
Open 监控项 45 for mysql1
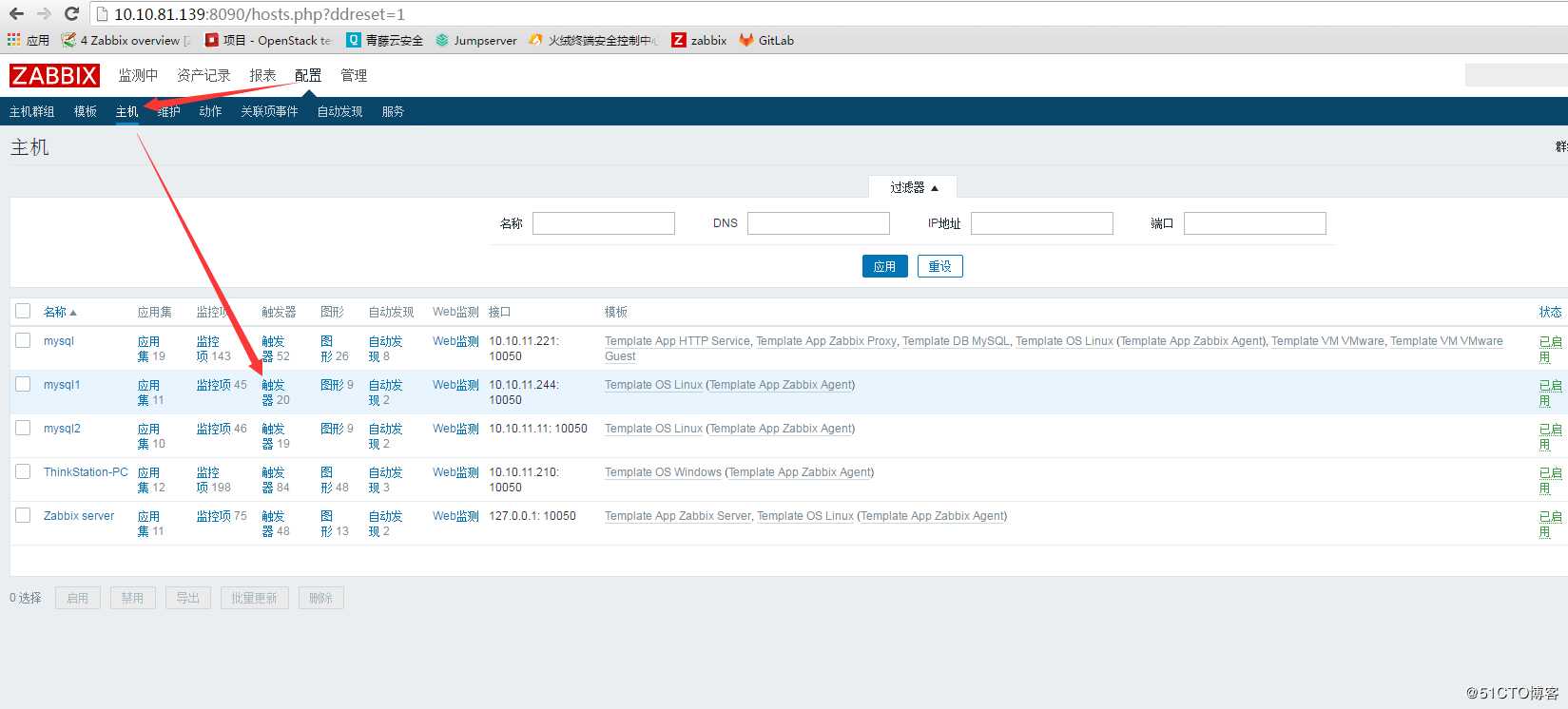tap(215, 385)
